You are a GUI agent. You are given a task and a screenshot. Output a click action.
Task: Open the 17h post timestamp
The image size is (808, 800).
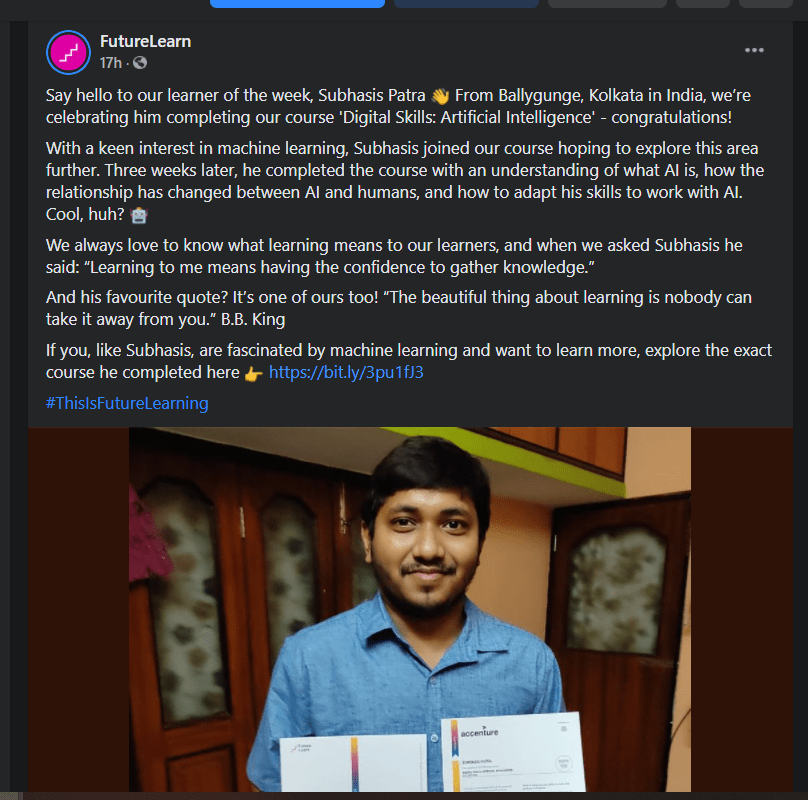coord(110,63)
